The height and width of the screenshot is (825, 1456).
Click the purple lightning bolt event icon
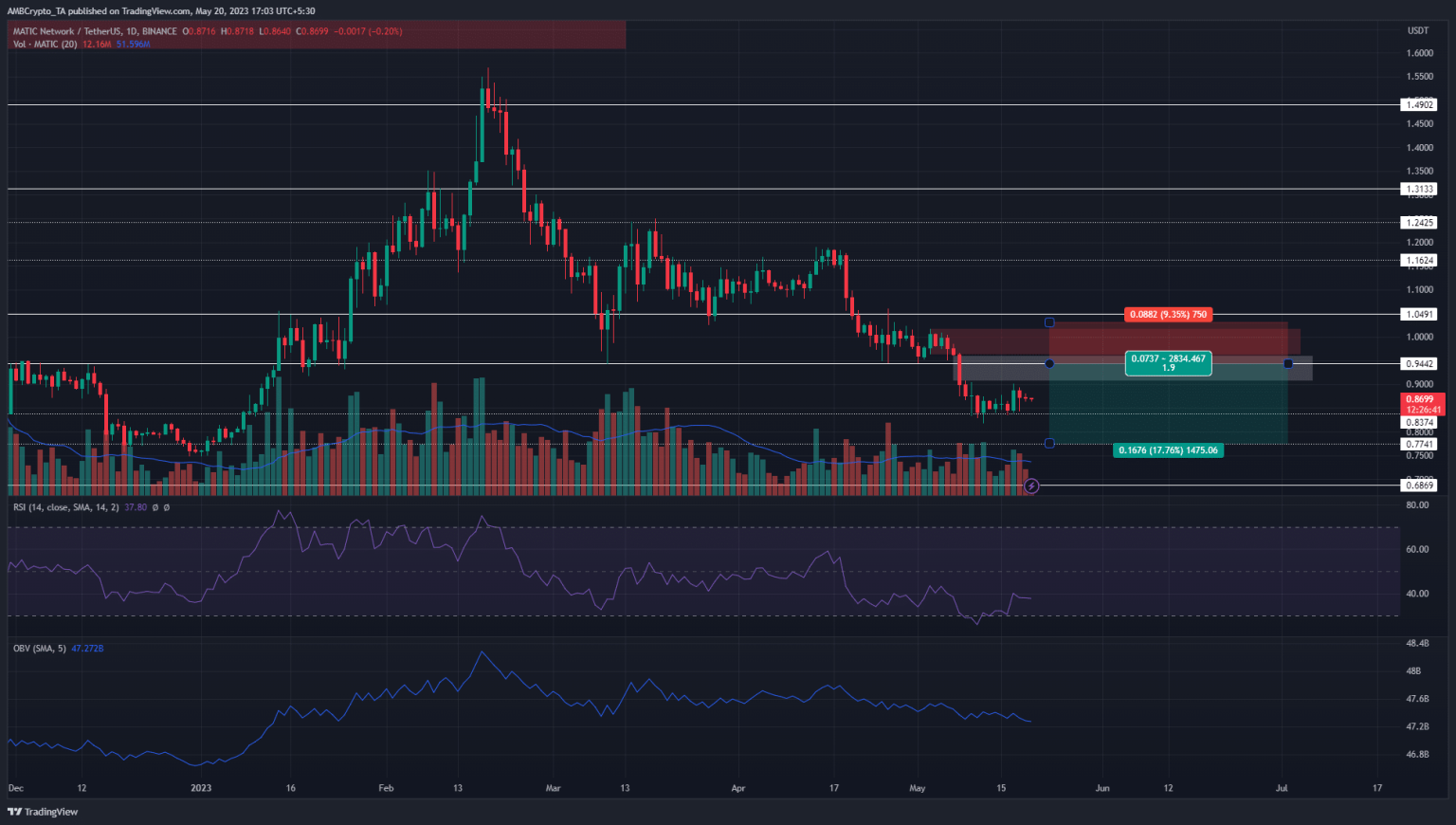click(1031, 486)
